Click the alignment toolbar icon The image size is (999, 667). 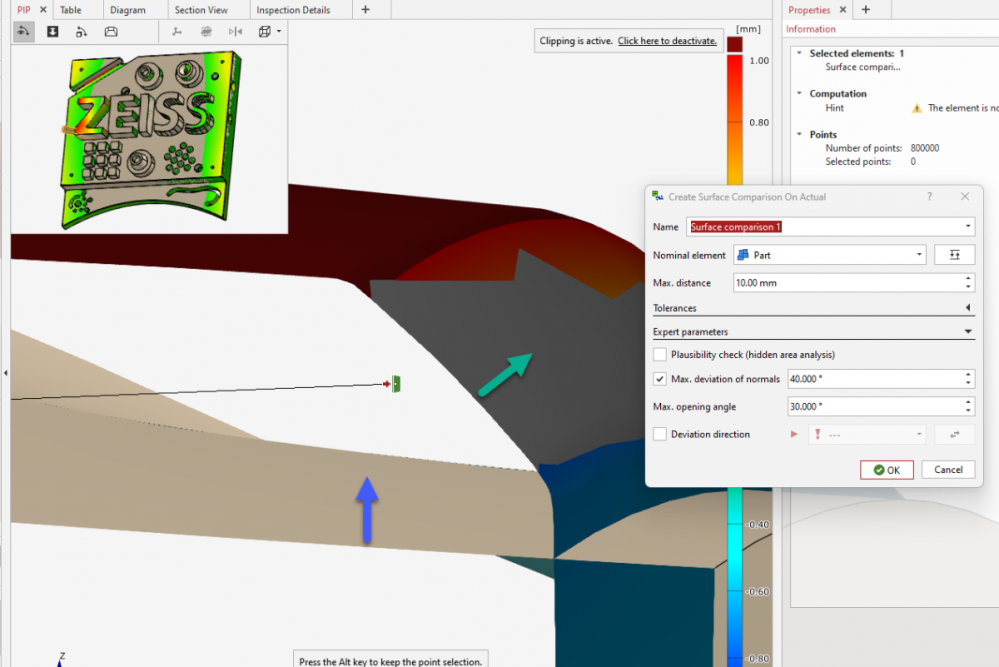click(x=176, y=31)
